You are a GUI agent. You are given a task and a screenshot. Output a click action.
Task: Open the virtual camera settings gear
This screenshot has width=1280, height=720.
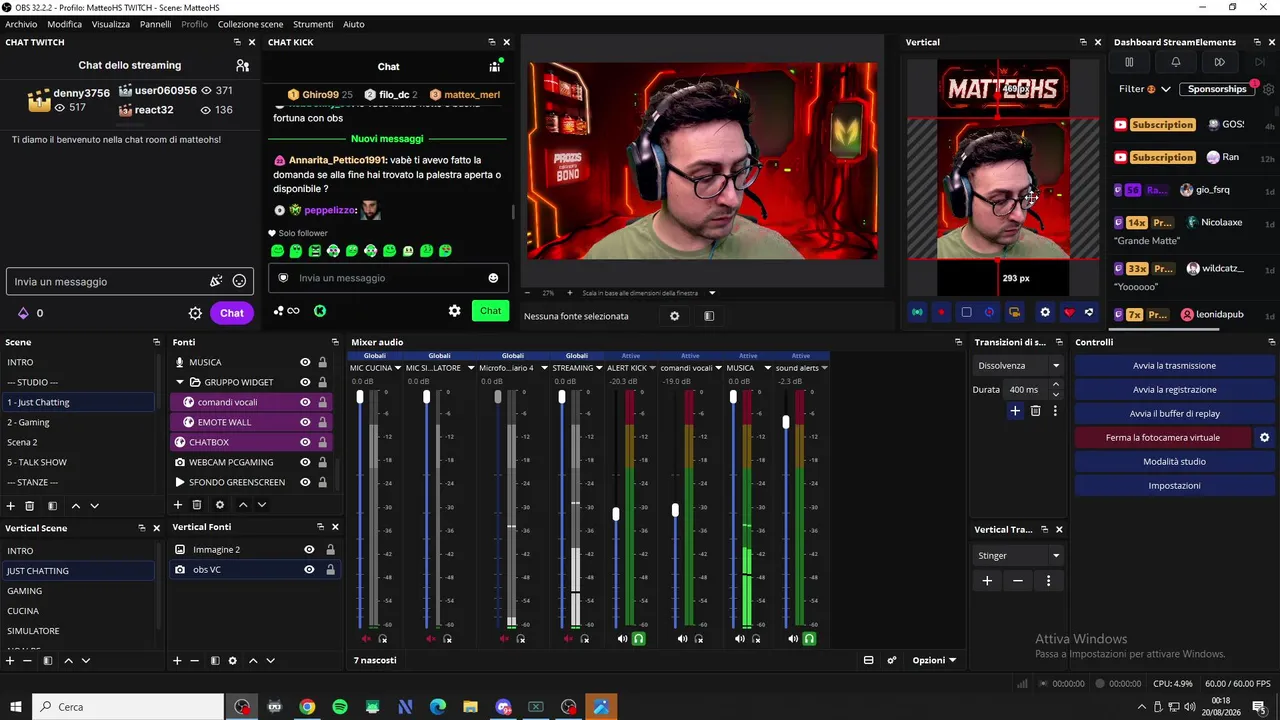click(x=1264, y=438)
